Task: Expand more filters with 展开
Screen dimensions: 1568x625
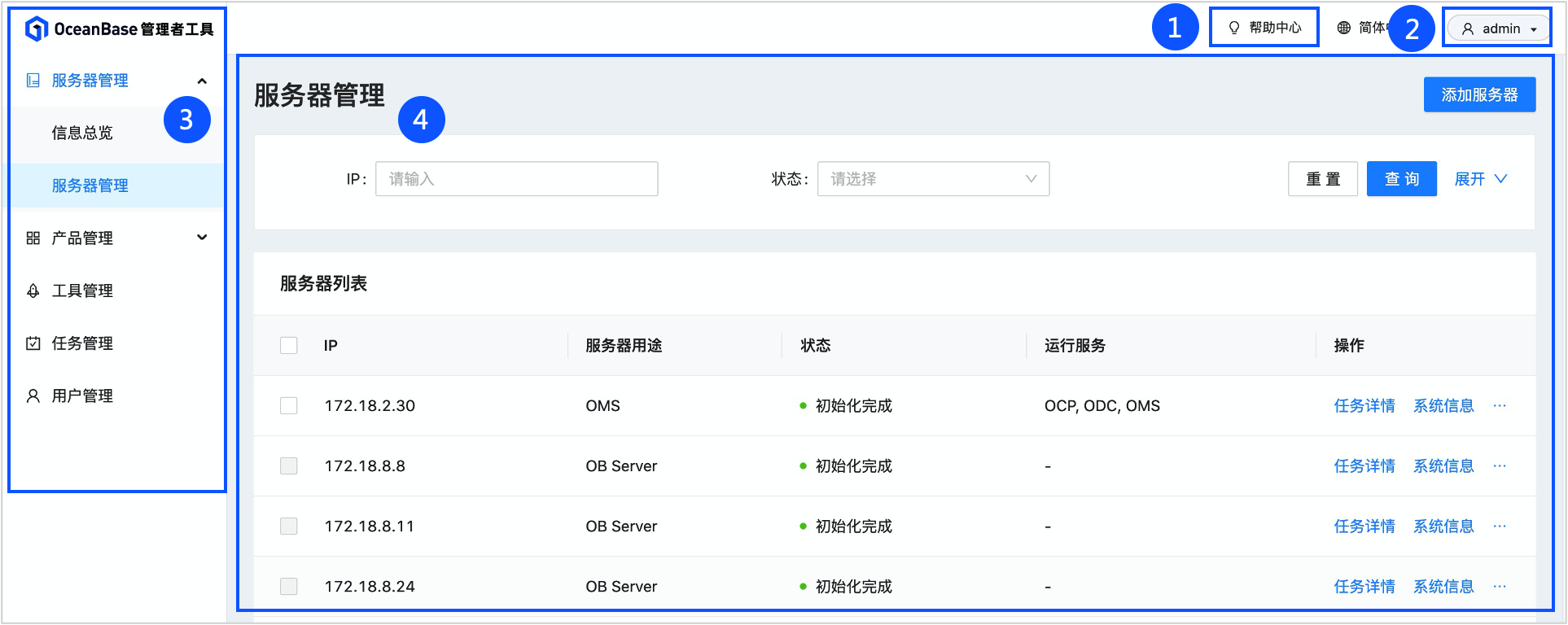Action: tap(1481, 179)
